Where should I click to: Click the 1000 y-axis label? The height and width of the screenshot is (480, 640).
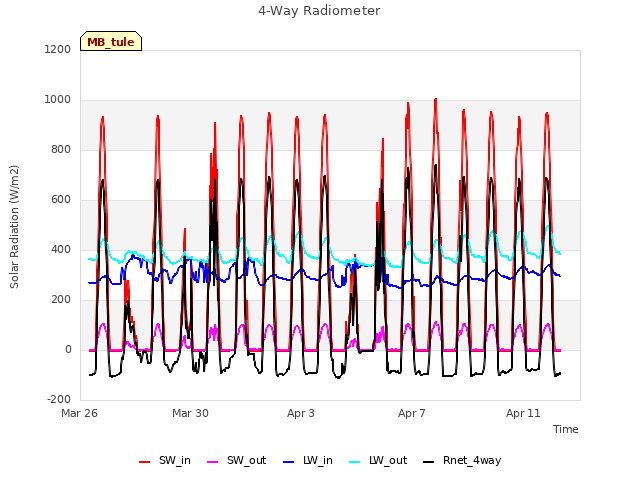click(58, 100)
